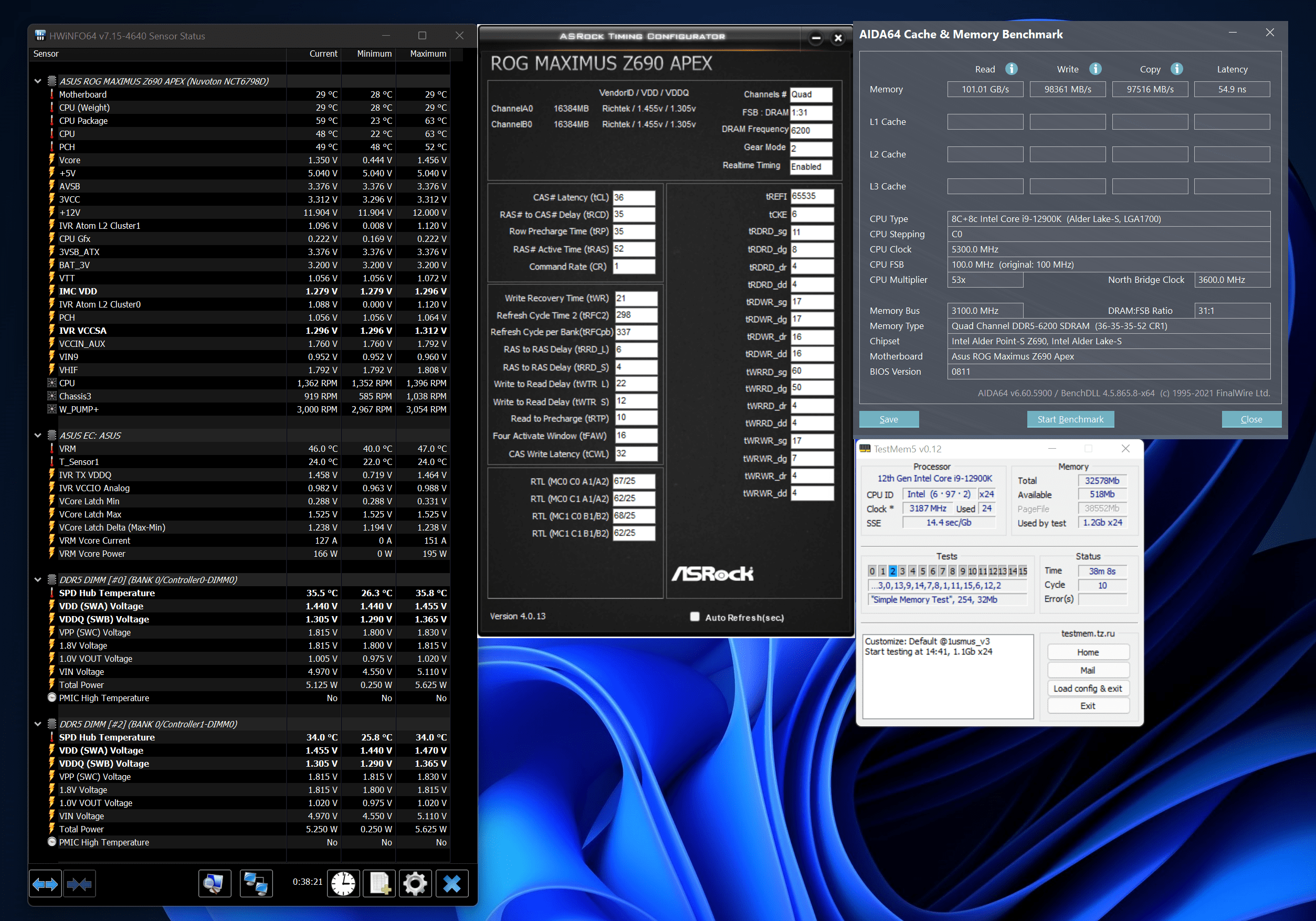The image size is (1316, 921).
Task: Click the Mail button in TestMem5
Action: (1088, 670)
